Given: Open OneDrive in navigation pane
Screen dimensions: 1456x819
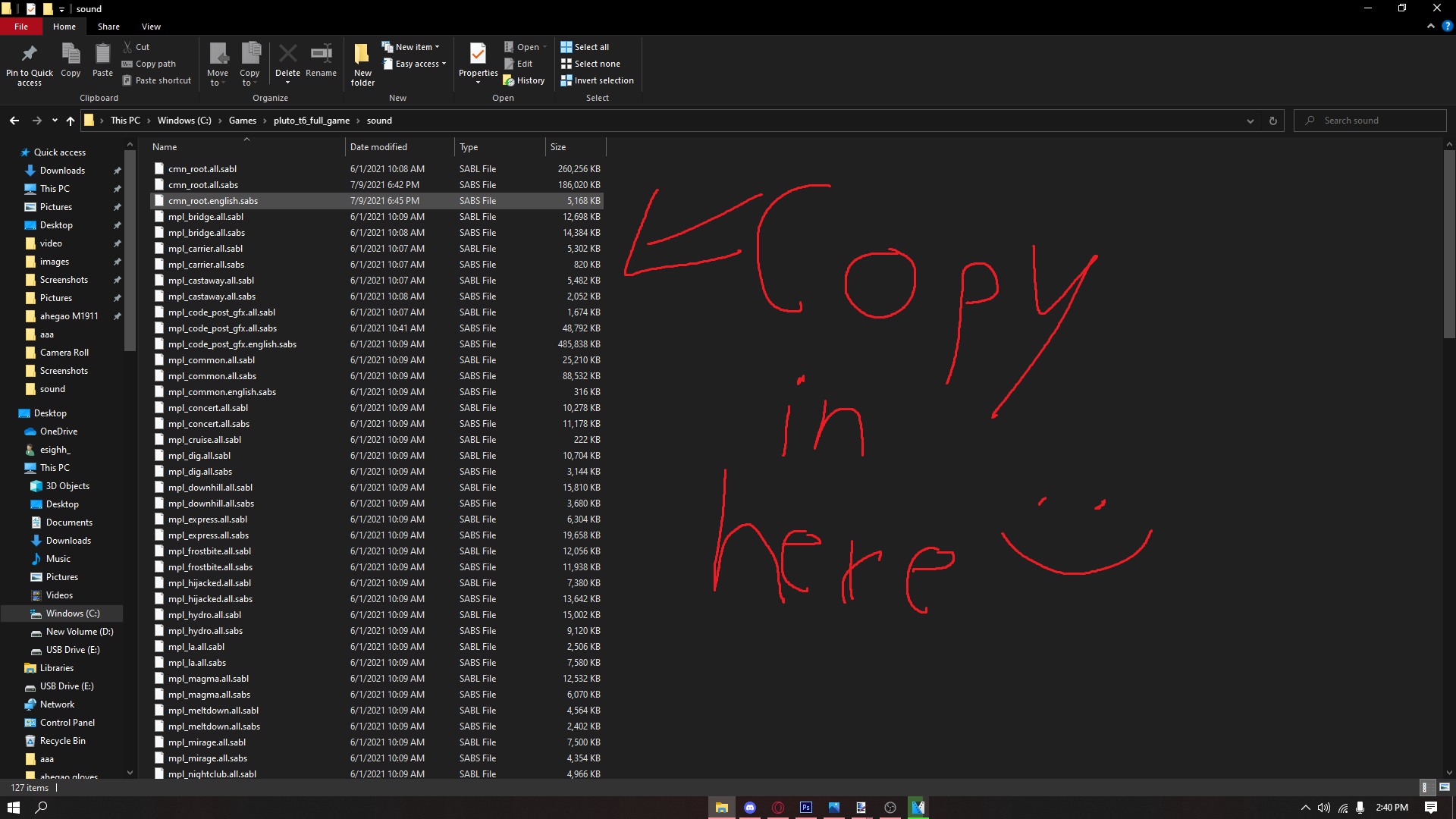Looking at the screenshot, I should pyautogui.click(x=58, y=431).
